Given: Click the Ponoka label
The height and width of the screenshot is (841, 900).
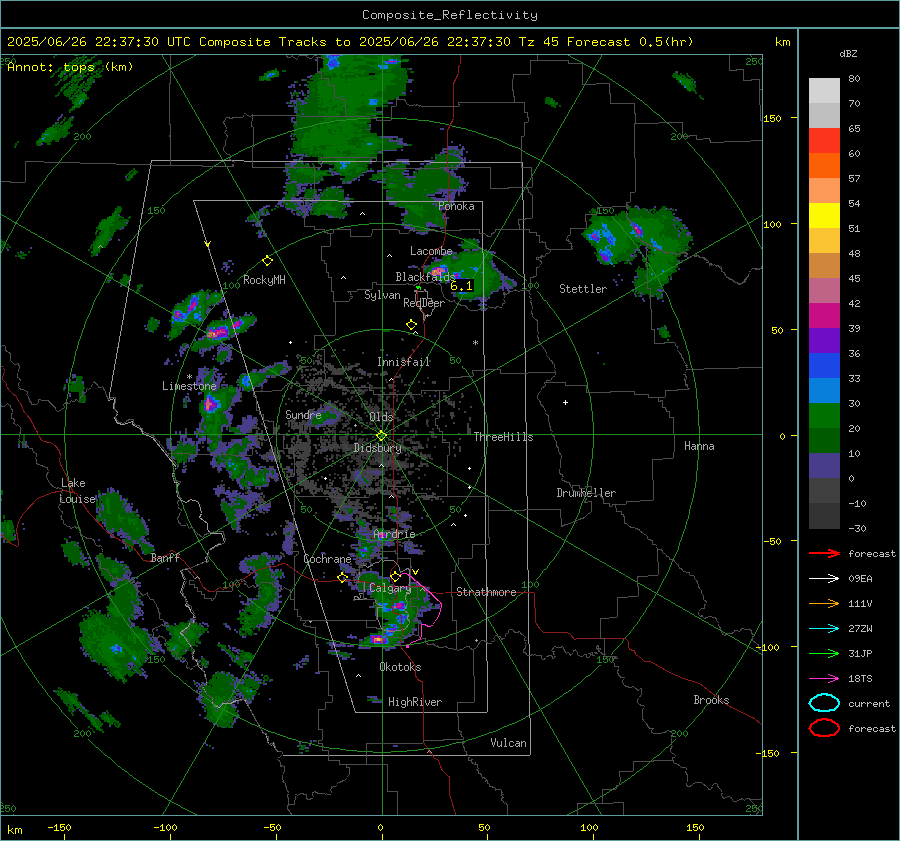Looking at the screenshot, I should (456, 206).
